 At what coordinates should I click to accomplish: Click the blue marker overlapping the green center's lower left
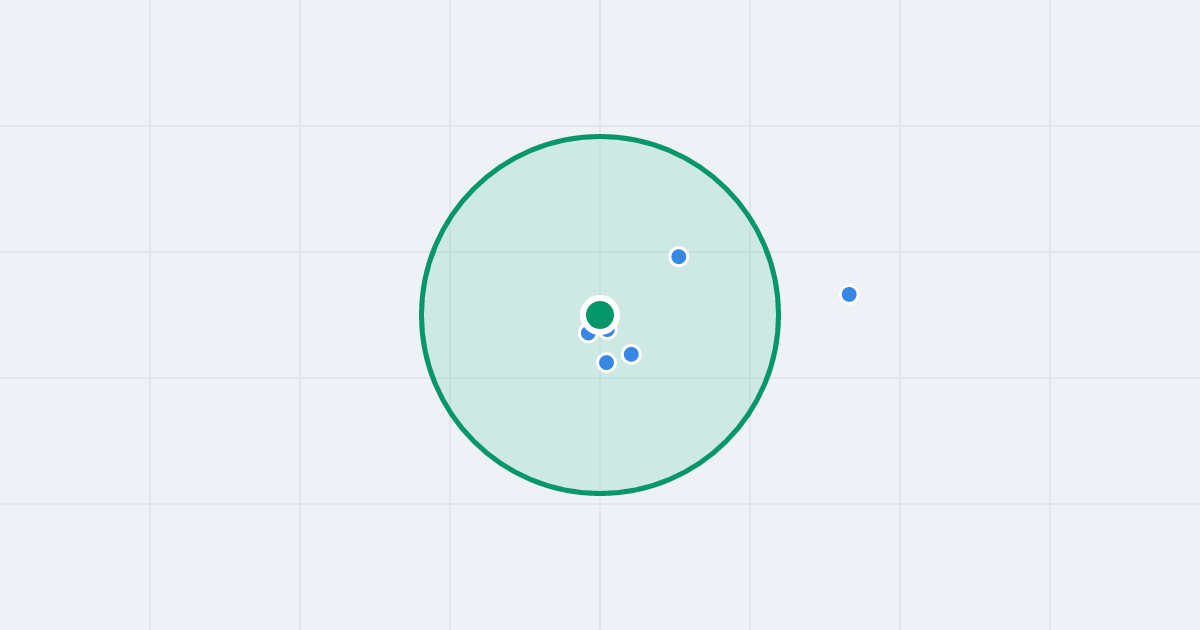click(587, 334)
